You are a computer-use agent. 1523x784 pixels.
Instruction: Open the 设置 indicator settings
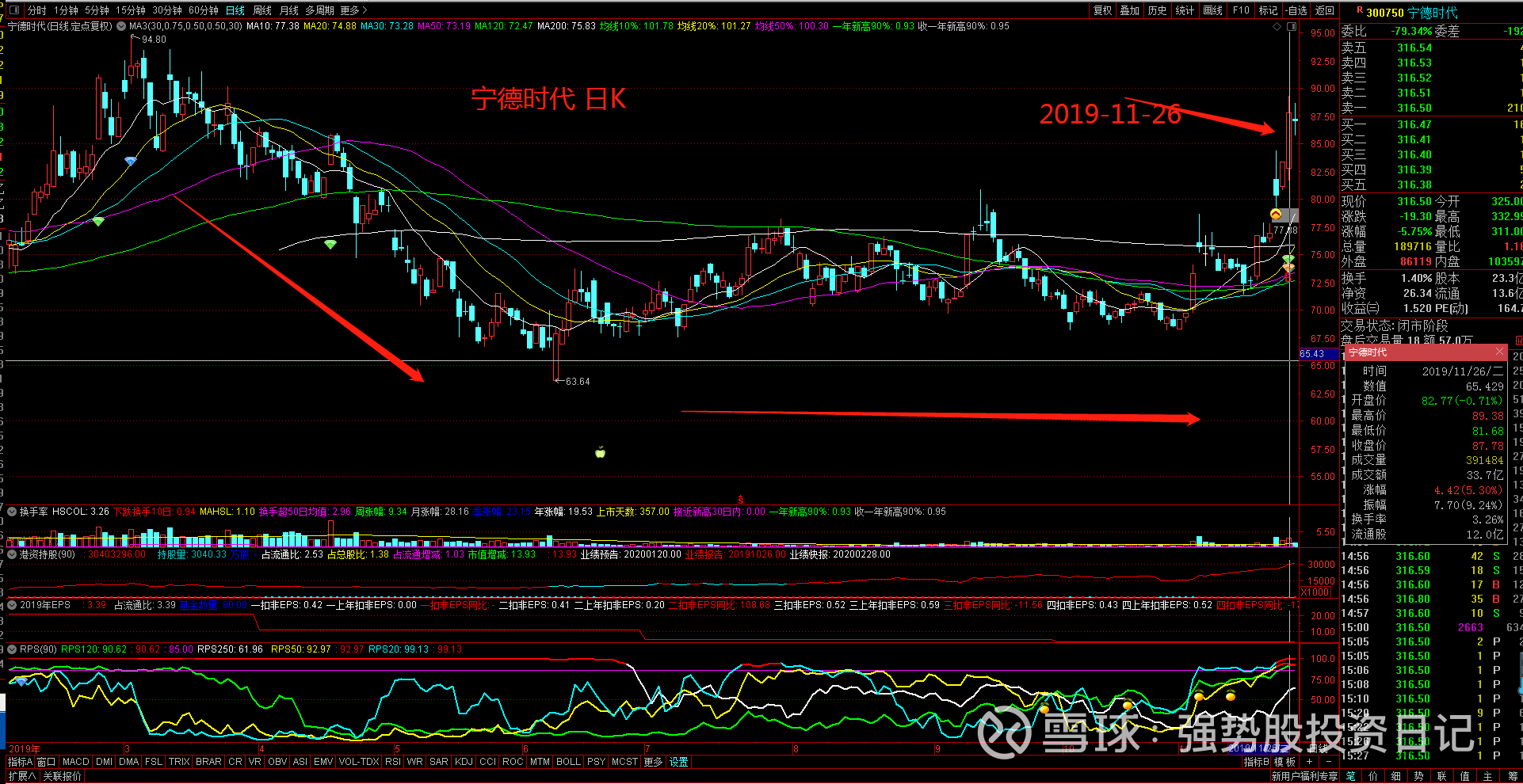679,762
